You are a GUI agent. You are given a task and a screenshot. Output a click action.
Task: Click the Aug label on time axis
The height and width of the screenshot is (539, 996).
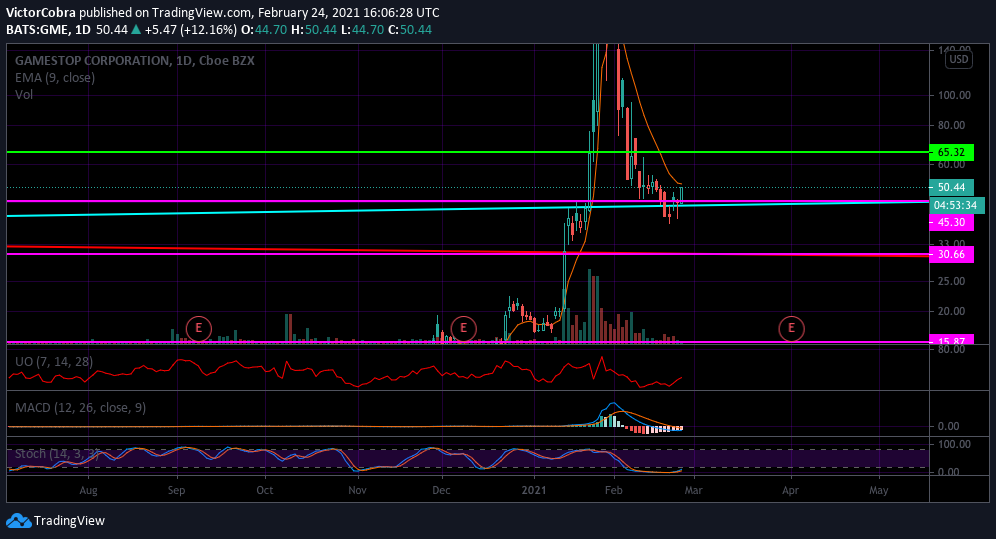88,490
